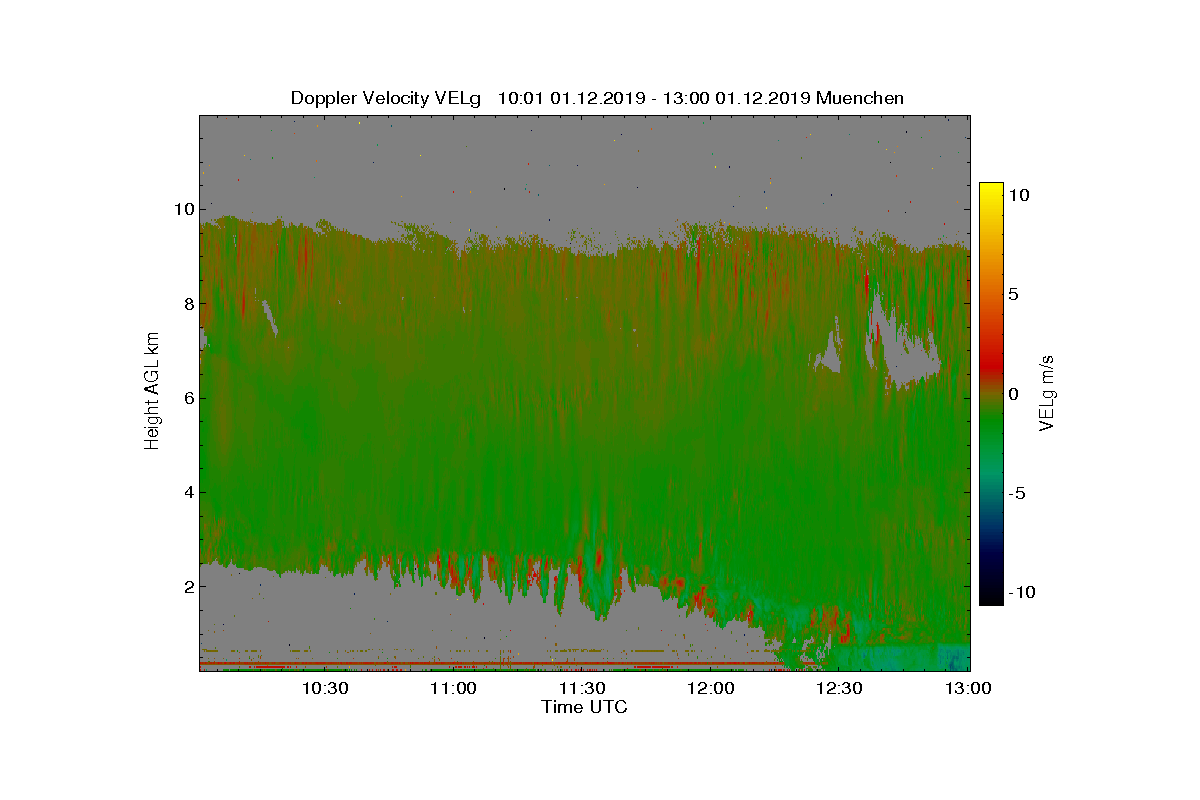1200x800 pixels.
Task: Click the height axis tick label '2'
Action: pyautogui.click(x=188, y=586)
